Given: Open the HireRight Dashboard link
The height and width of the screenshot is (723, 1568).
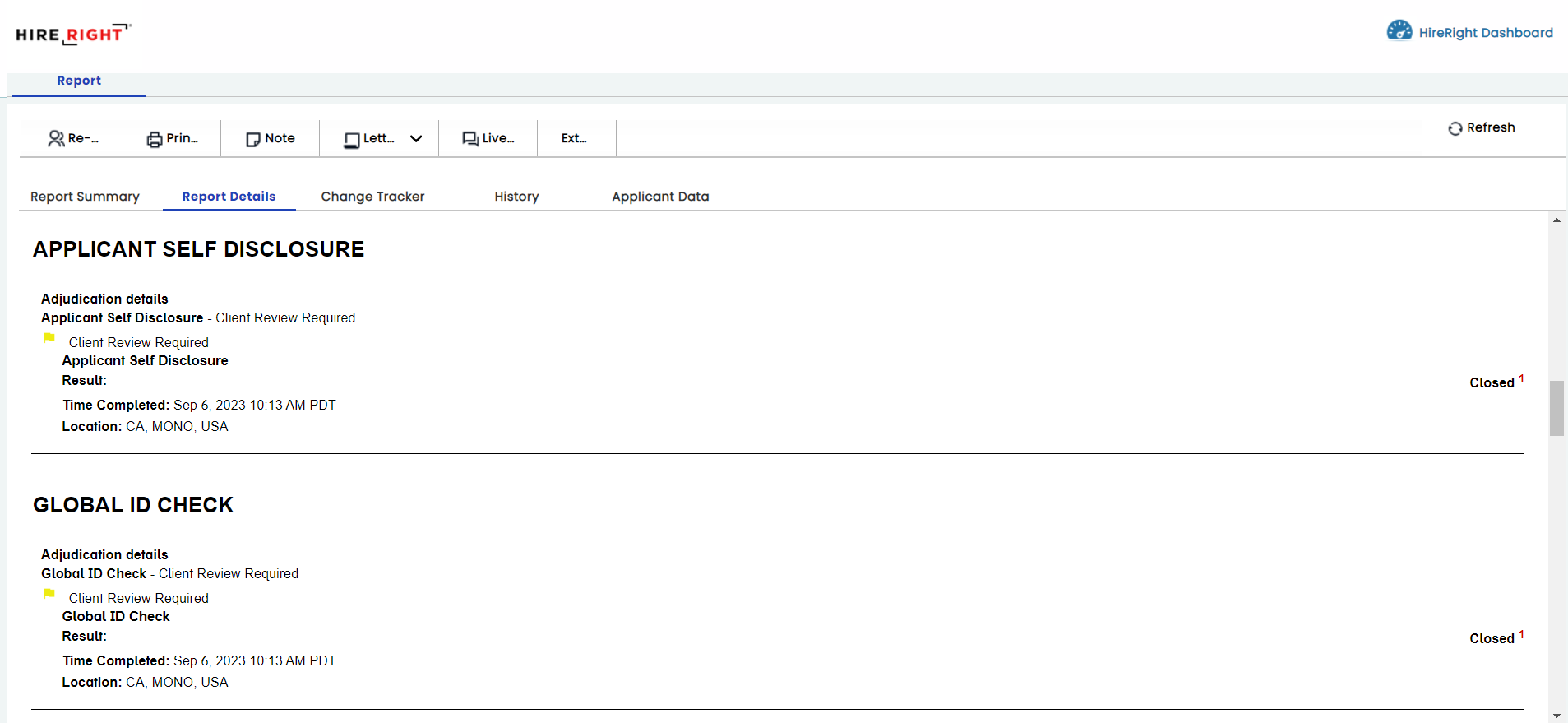Looking at the screenshot, I should tap(1485, 33).
